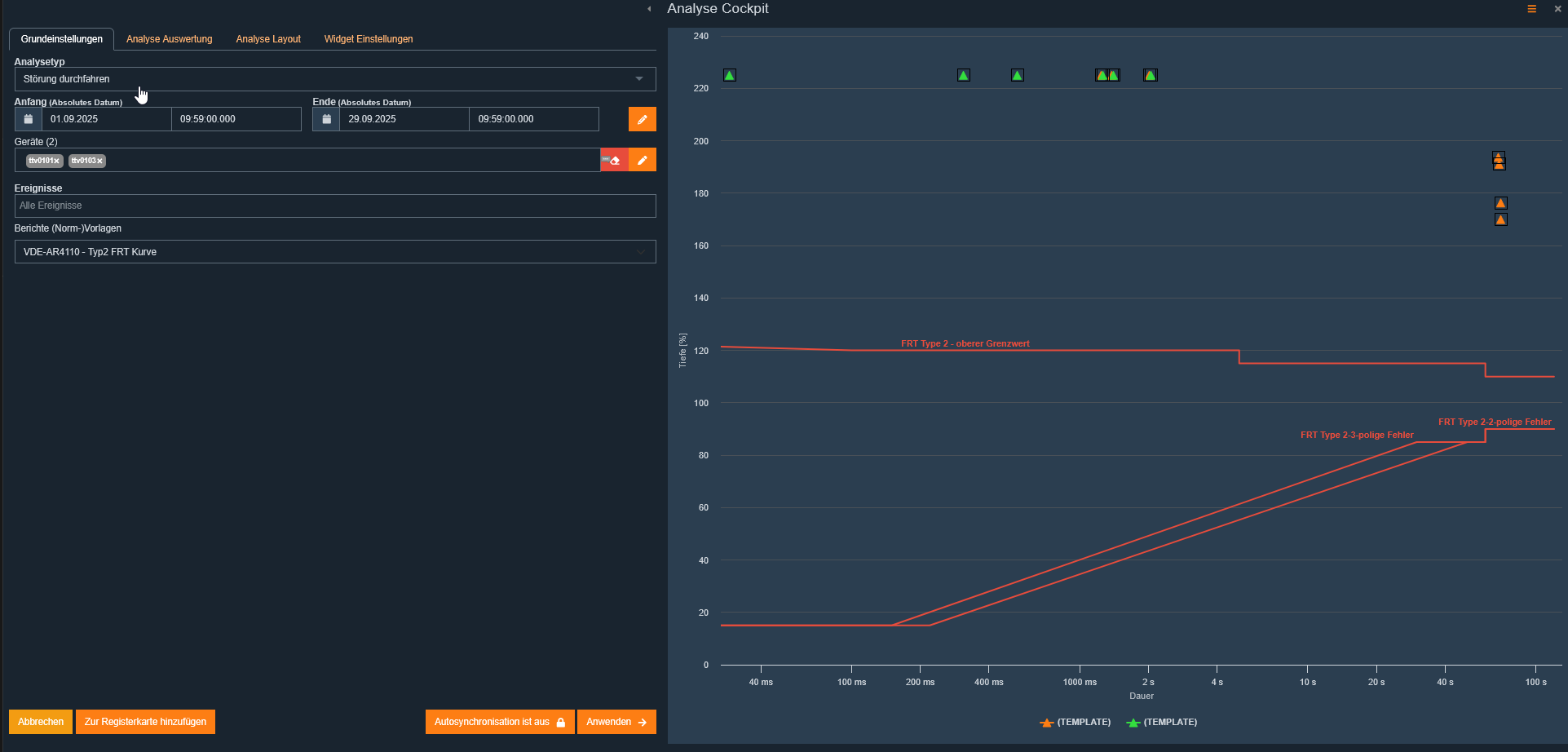1568x752 pixels.
Task: Open the Analysetyp dropdown showing Störung durchfahren
Action: pyautogui.click(x=334, y=79)
